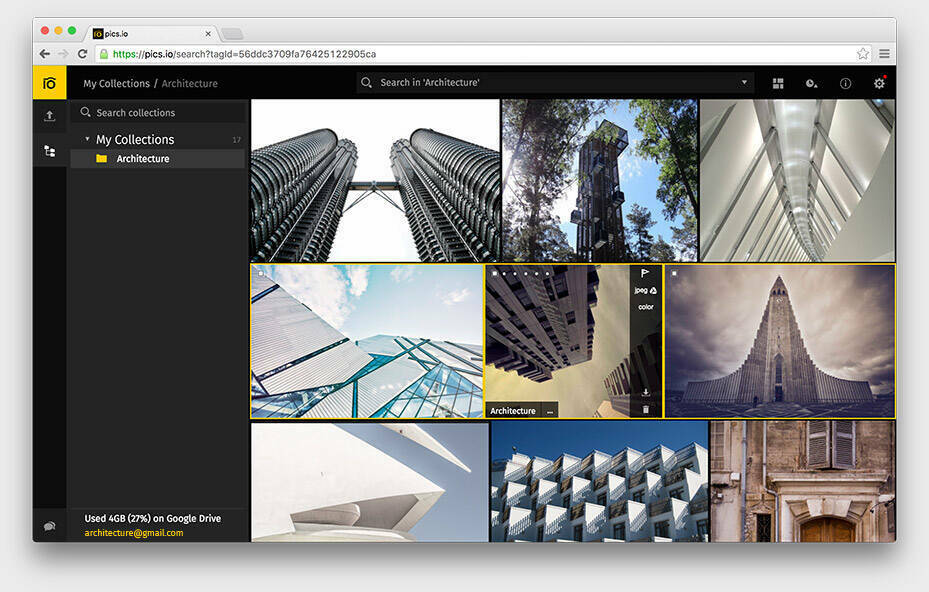Download the selected tower-block photo

click(646, 392)
